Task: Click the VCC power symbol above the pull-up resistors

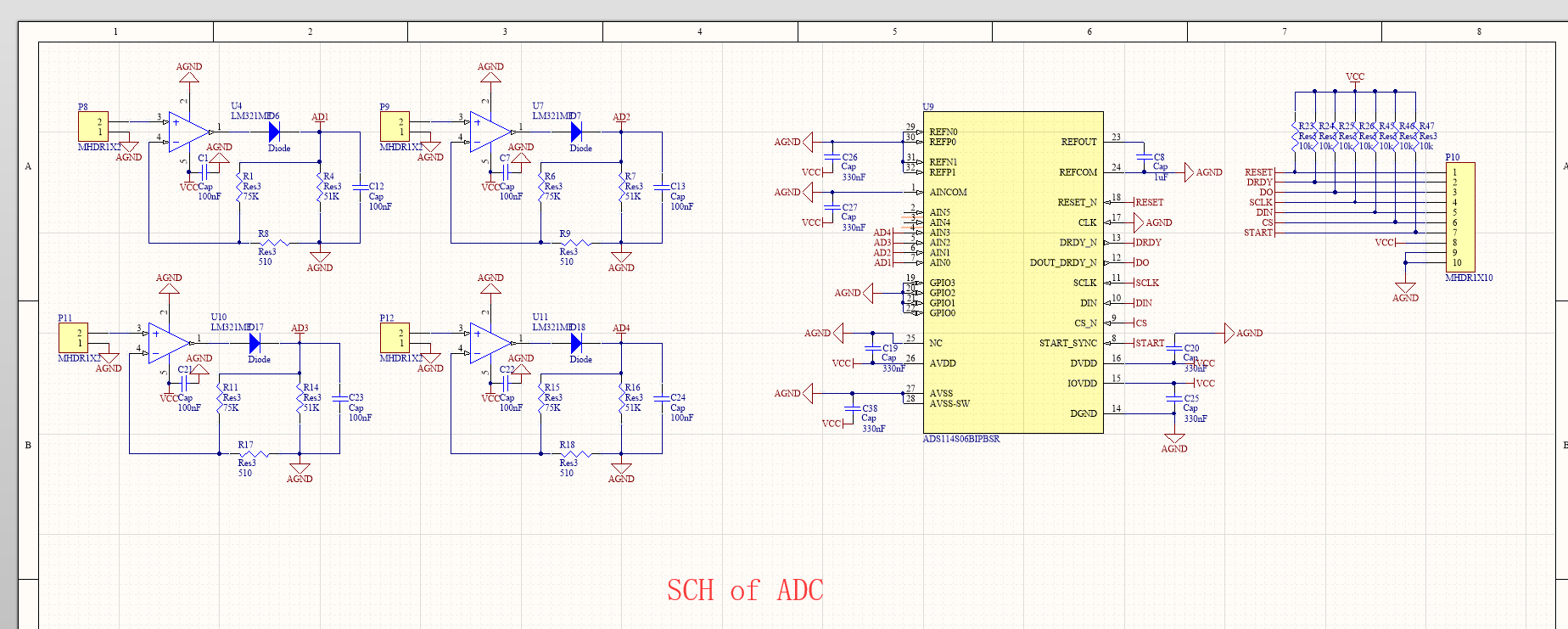Action: click(1355, 79)
